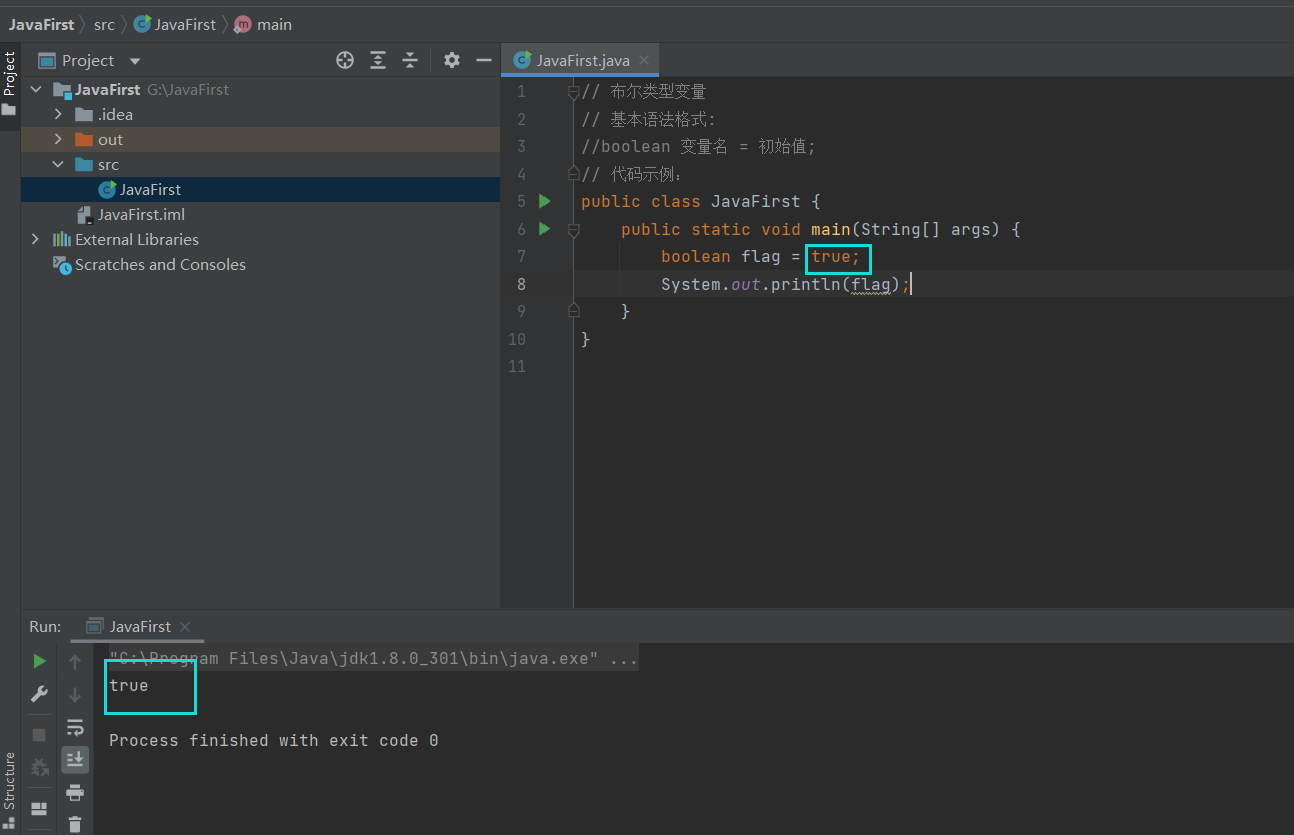Click fold end marker on line 9
The height and width of the screenshot is (835, 1294).
pyautogui.click(x=573, y=311)
